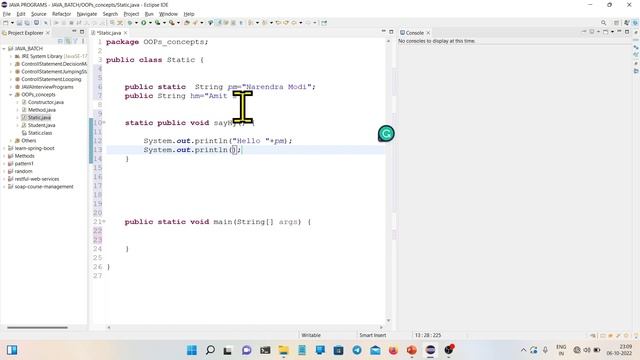Collapse the JAVA_BATCH project
Viewport: 640px width, 360px height.
tap(4, 49)
